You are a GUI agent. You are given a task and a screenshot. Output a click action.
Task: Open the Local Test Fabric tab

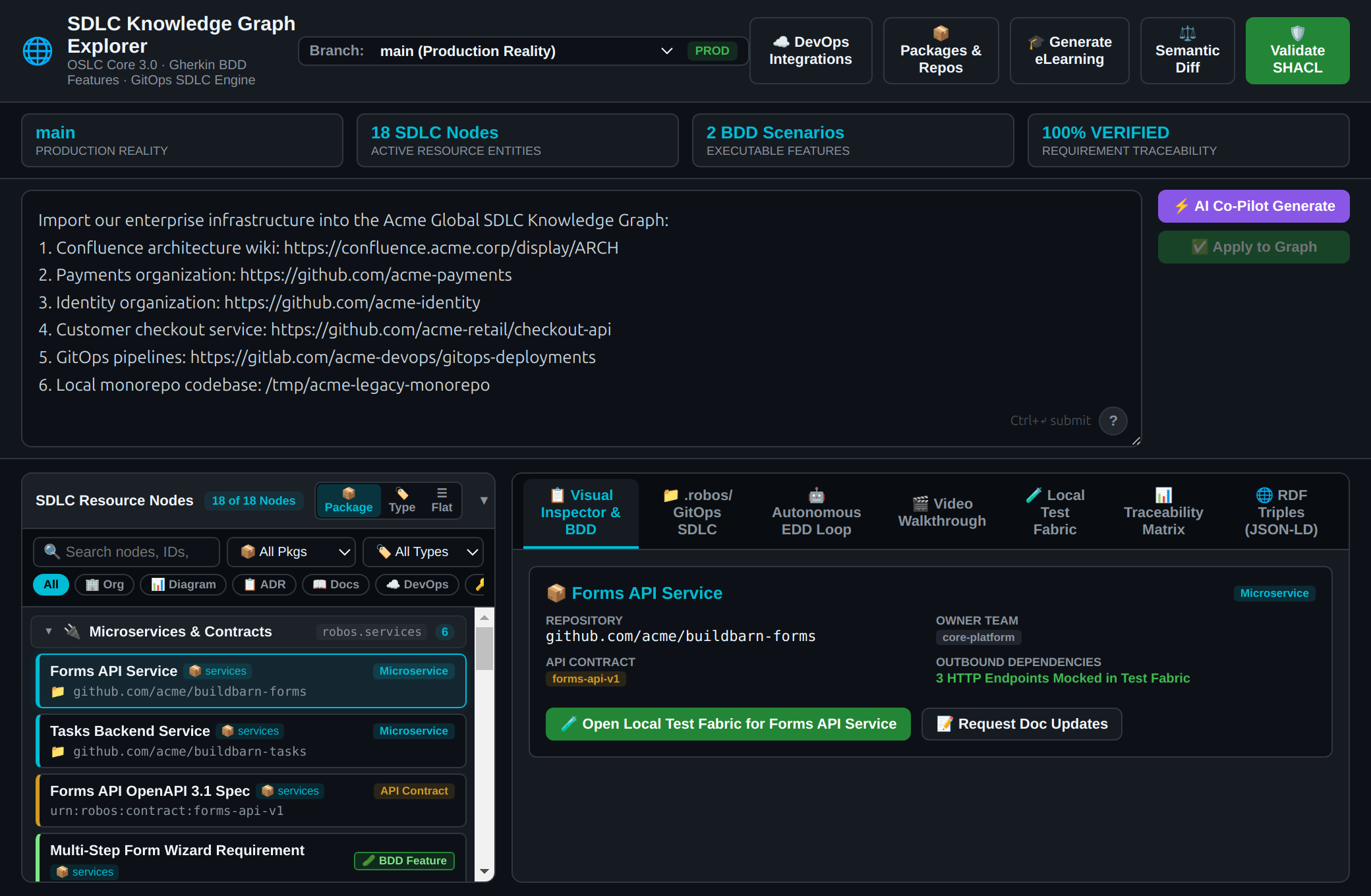(x=1055, y=513)
